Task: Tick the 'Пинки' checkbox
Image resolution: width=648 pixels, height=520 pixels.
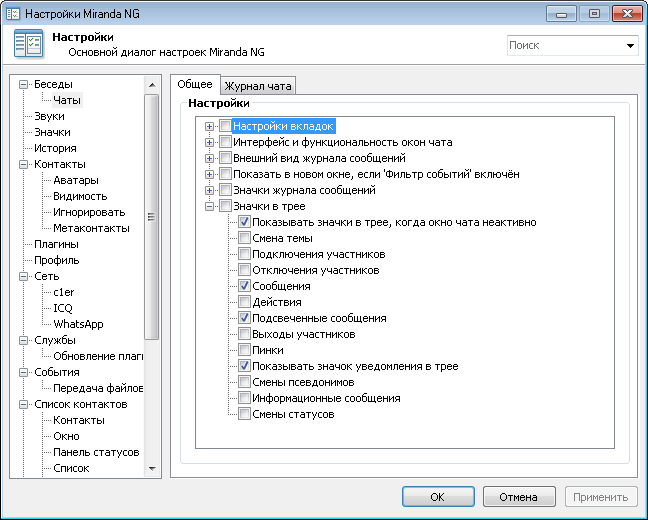Action: pyautogui.click(x=244, y=350)
